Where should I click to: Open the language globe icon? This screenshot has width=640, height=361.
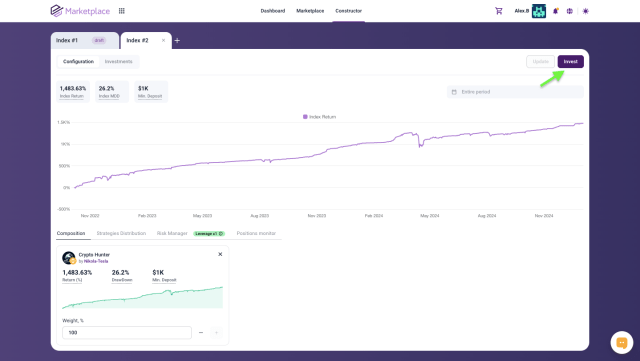click(570, 11)
